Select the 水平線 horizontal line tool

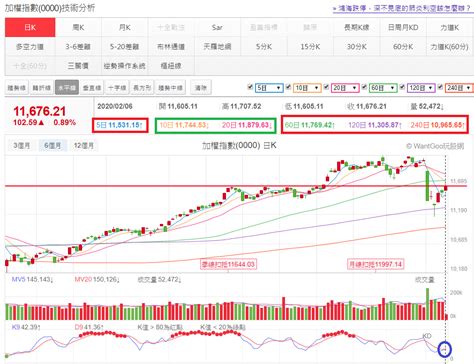pos(67,88)
